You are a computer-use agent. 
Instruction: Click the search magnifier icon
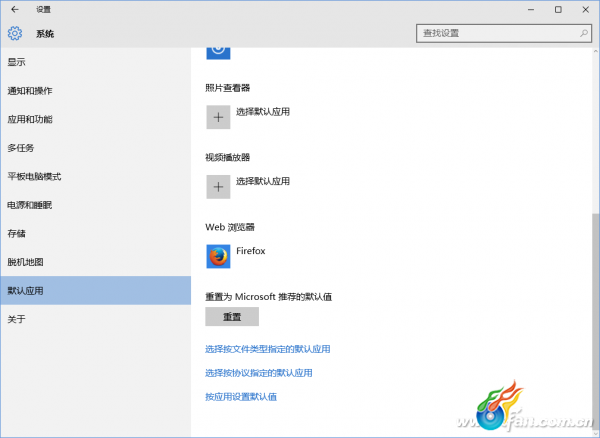[584, 33]
